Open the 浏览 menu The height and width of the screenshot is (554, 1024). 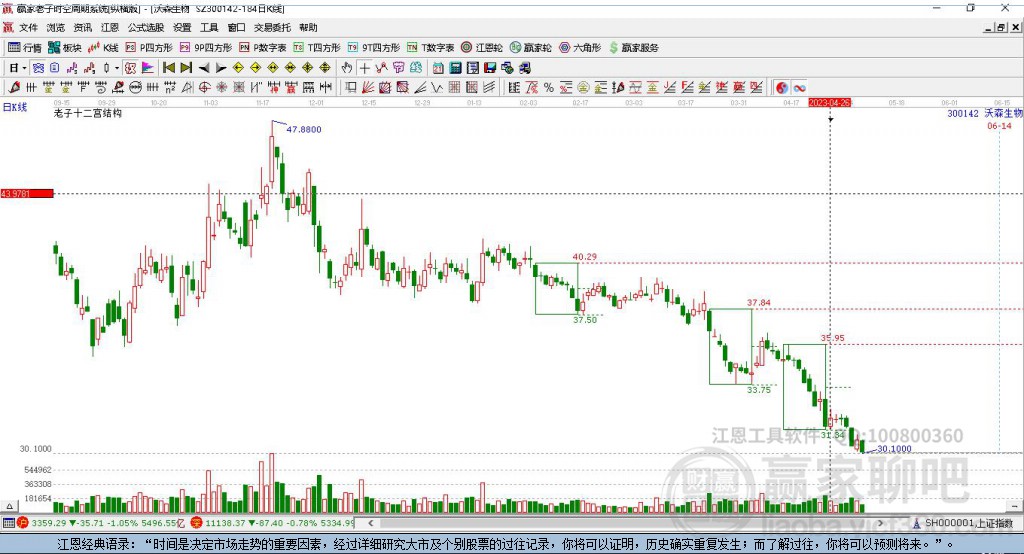pos(56,27)
